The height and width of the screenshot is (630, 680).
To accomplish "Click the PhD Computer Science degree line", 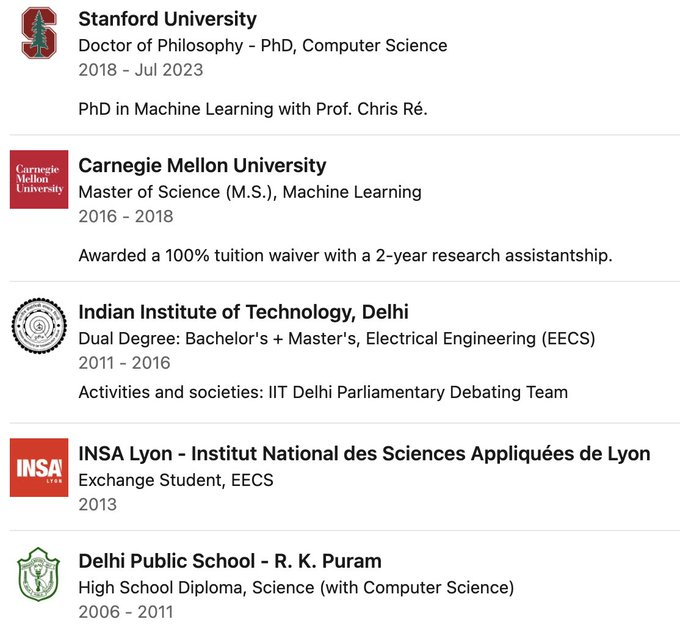I will click(x=262, y=45).
